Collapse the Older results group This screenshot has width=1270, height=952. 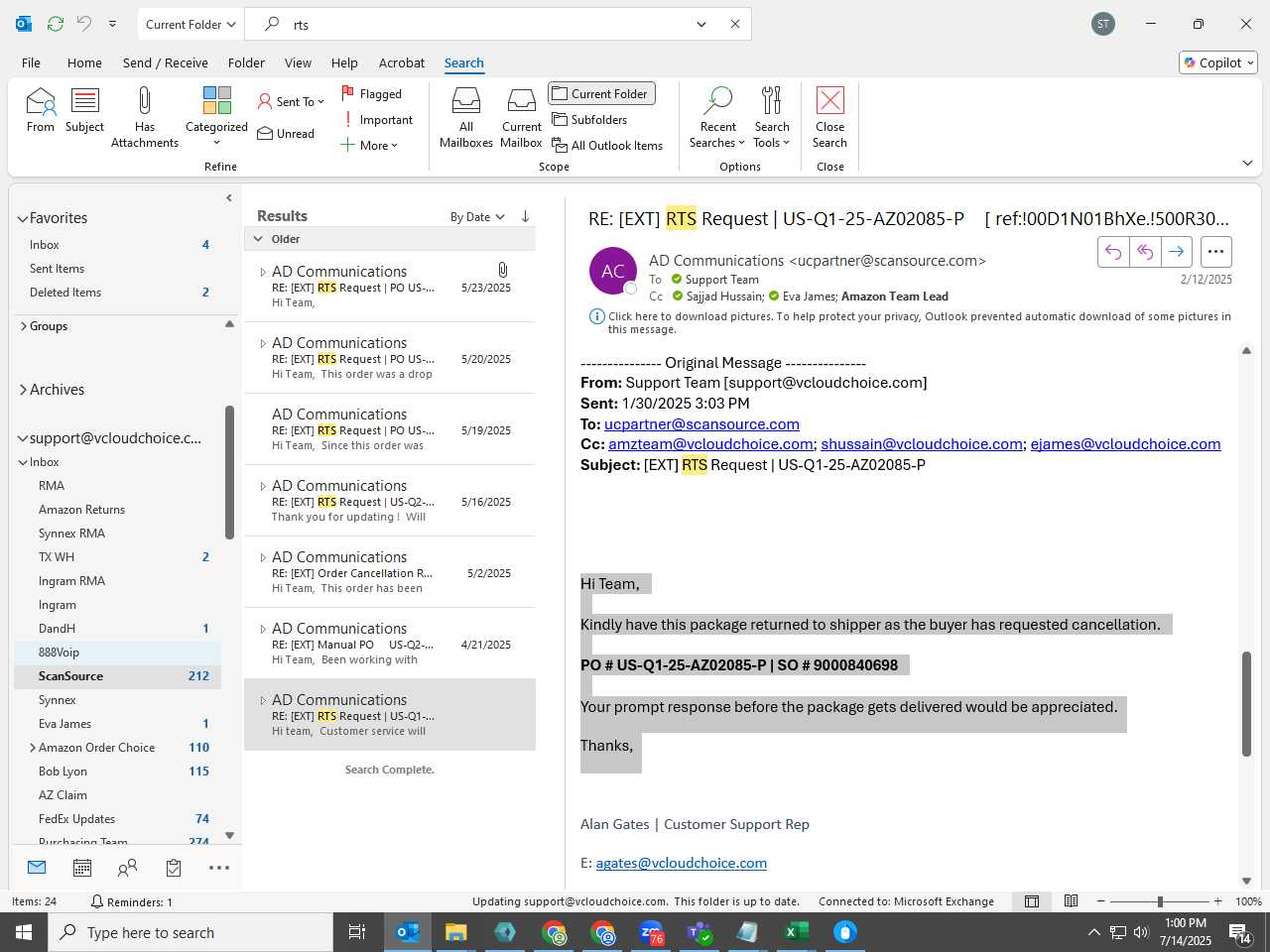pyautogui.click(x=258, y=239)
